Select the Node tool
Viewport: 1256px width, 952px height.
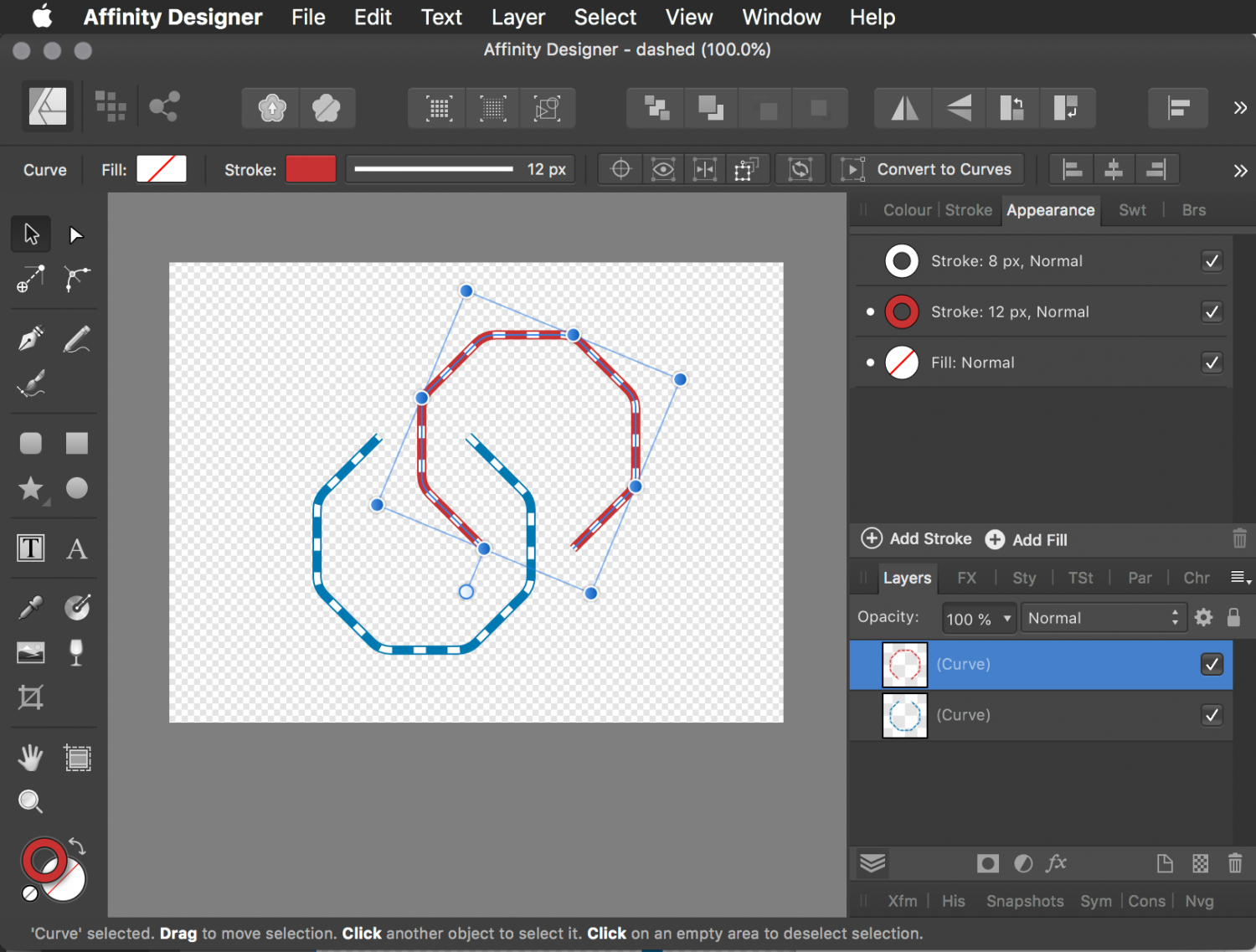pyautogui.click(x=76, y=234)
